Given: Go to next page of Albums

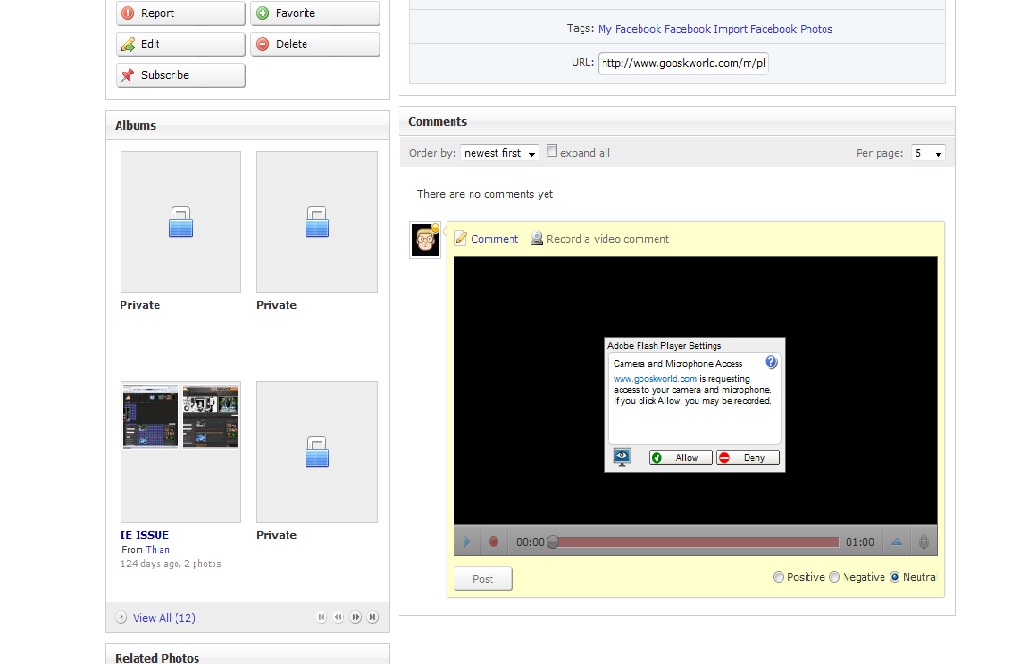Looking at the screenshot, I should [355, 618].
